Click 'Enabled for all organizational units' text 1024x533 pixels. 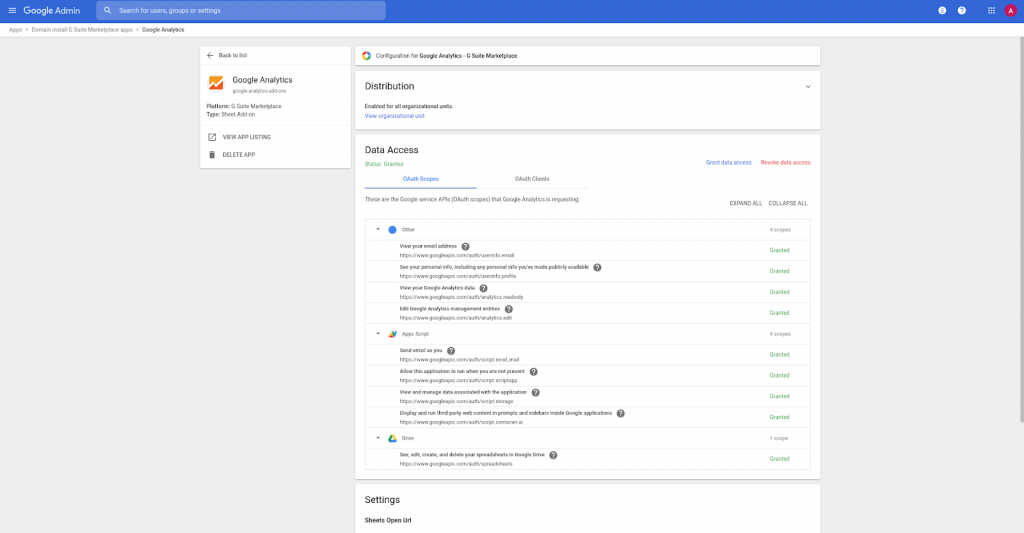click(x=409, y=106)
